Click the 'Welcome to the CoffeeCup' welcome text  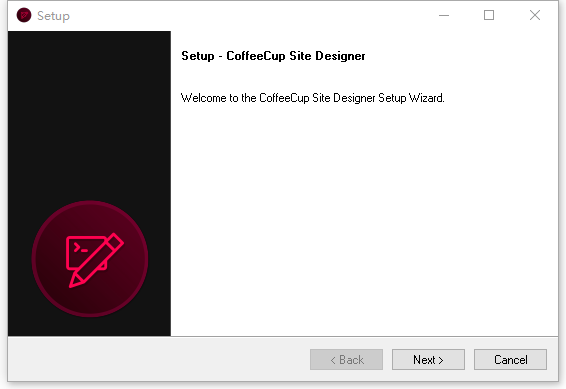coord(313,98)
